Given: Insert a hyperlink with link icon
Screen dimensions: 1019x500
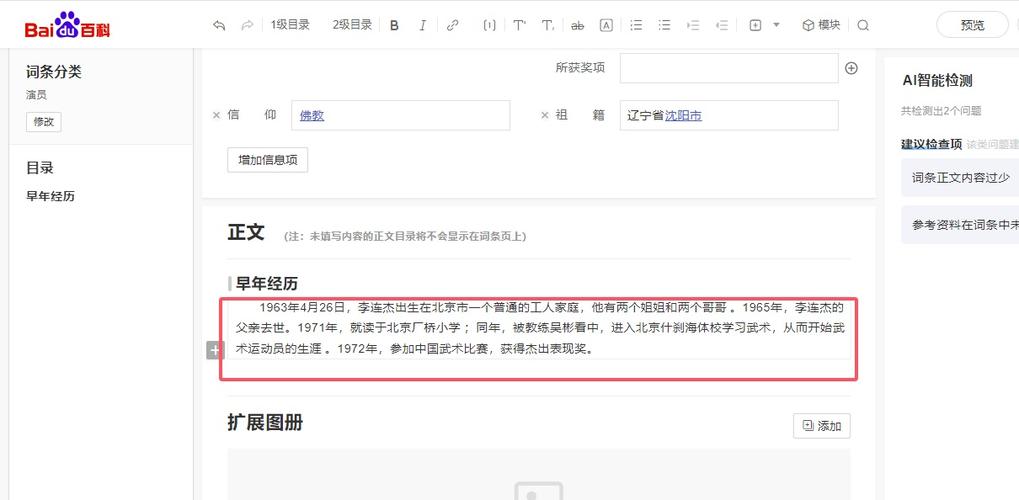Looking at the screenshot, I should (x=453, y=25).
